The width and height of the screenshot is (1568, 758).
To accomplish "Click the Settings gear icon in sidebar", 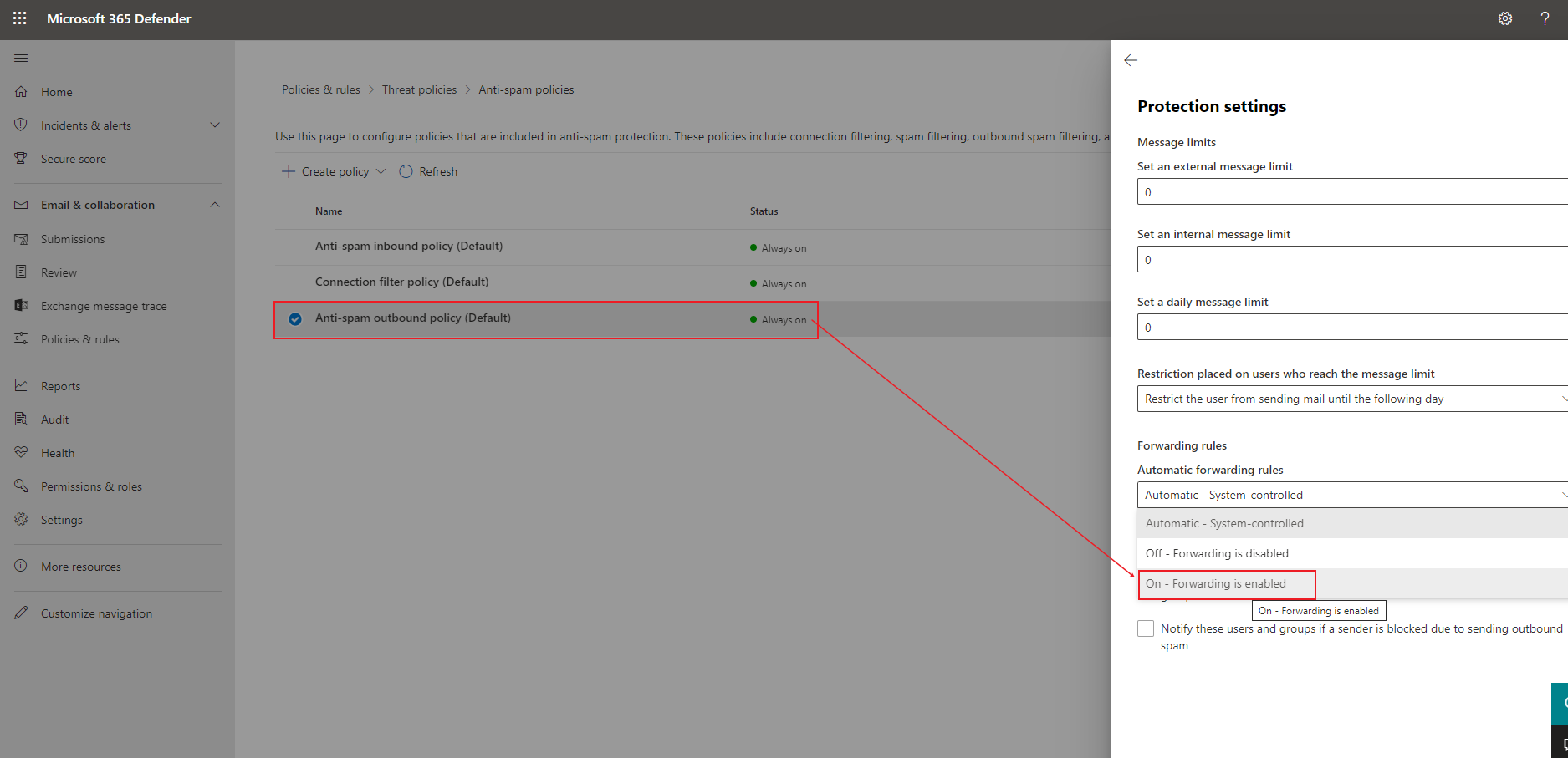I will [x=21, y=520].
